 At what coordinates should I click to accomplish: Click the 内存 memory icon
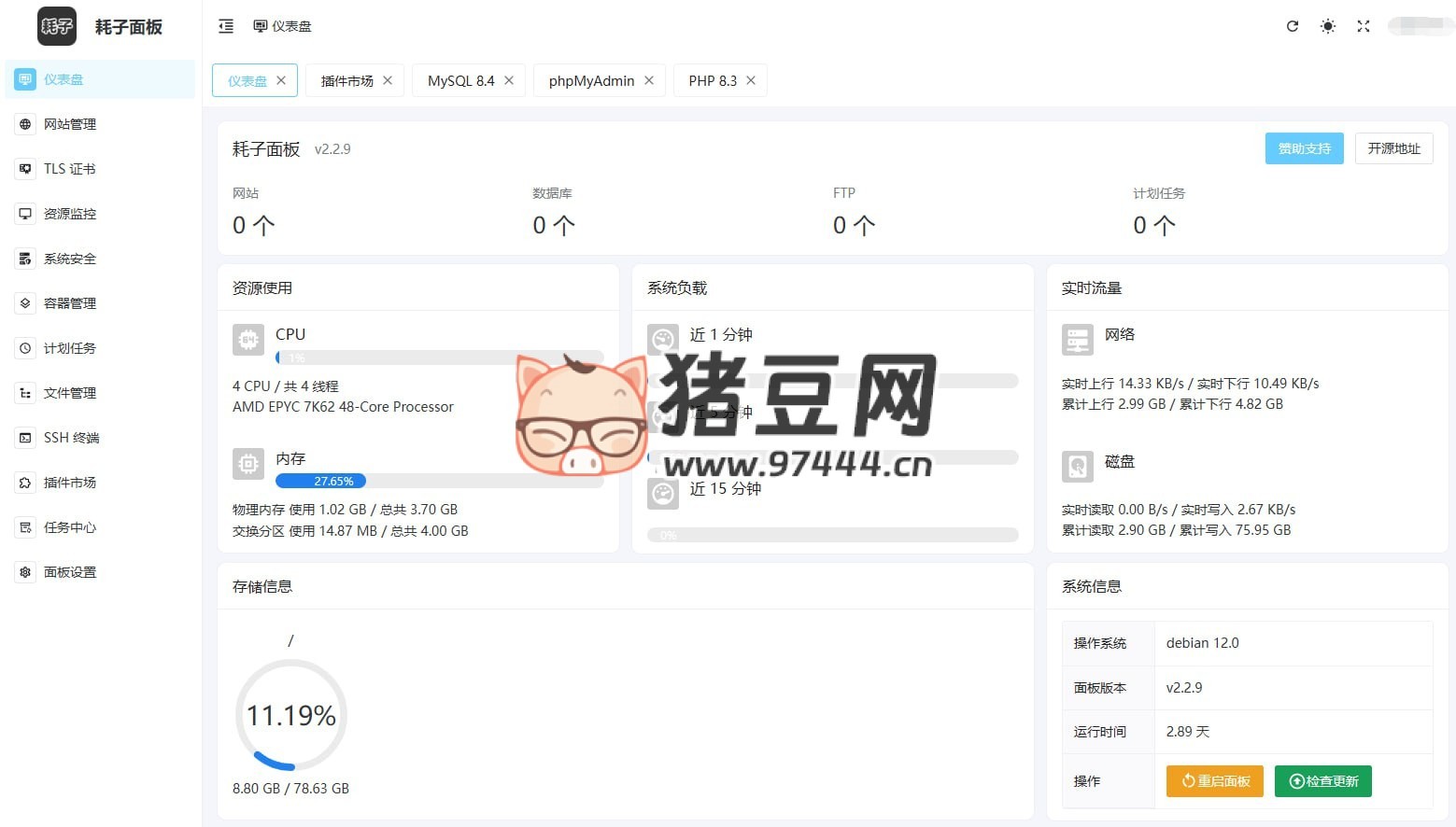tap(248, 463)
